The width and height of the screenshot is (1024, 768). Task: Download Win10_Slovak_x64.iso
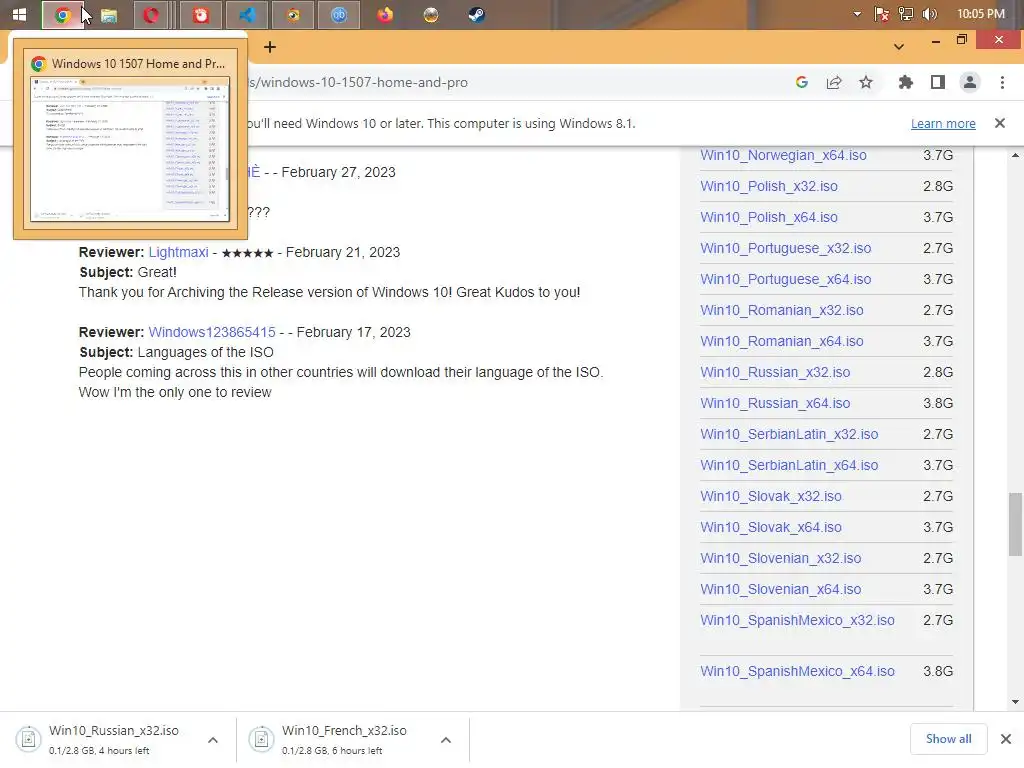click(x=771, y=527)
